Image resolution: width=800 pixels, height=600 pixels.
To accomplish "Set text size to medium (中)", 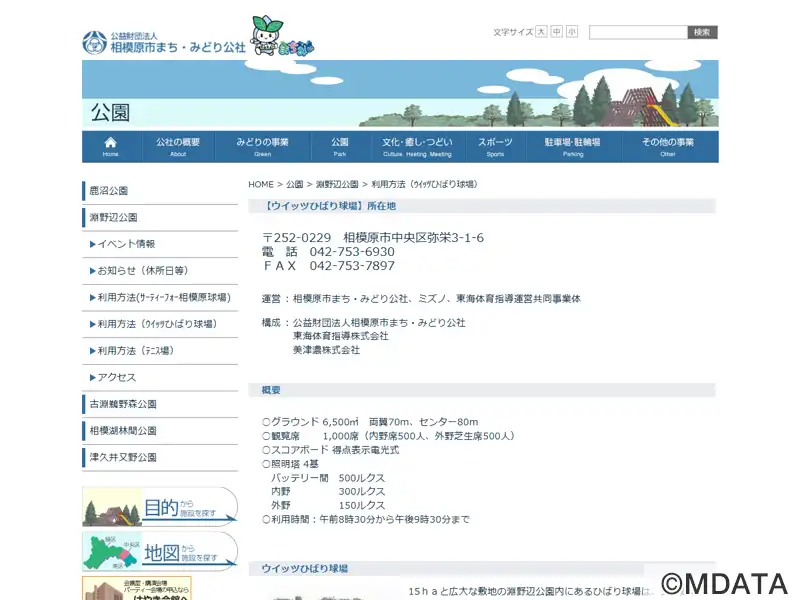I will click(x=557, y=32).
